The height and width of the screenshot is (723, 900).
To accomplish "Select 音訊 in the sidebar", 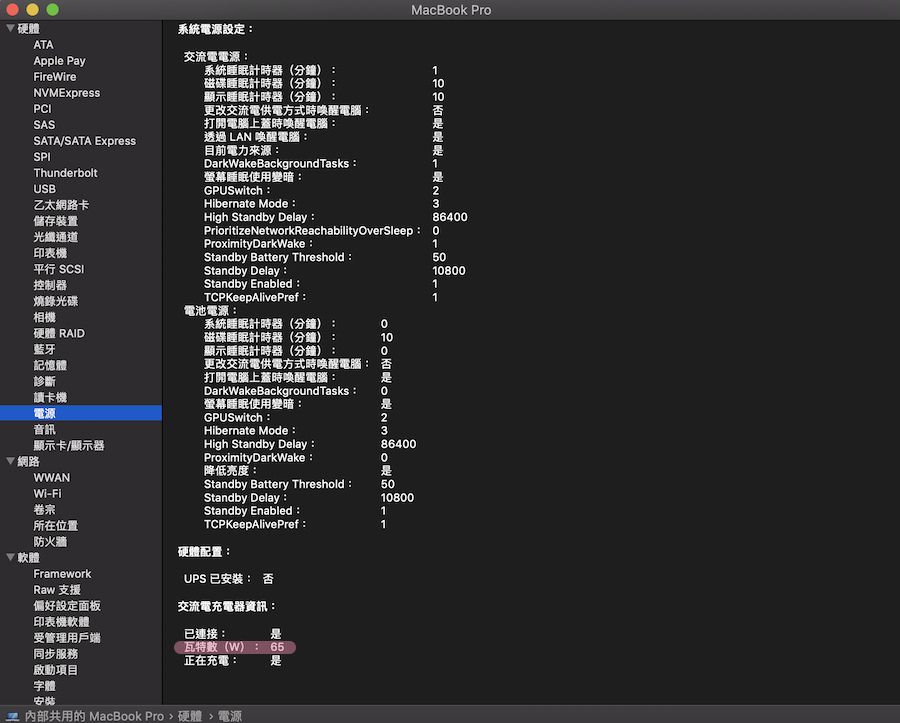I will pos(45,430).
